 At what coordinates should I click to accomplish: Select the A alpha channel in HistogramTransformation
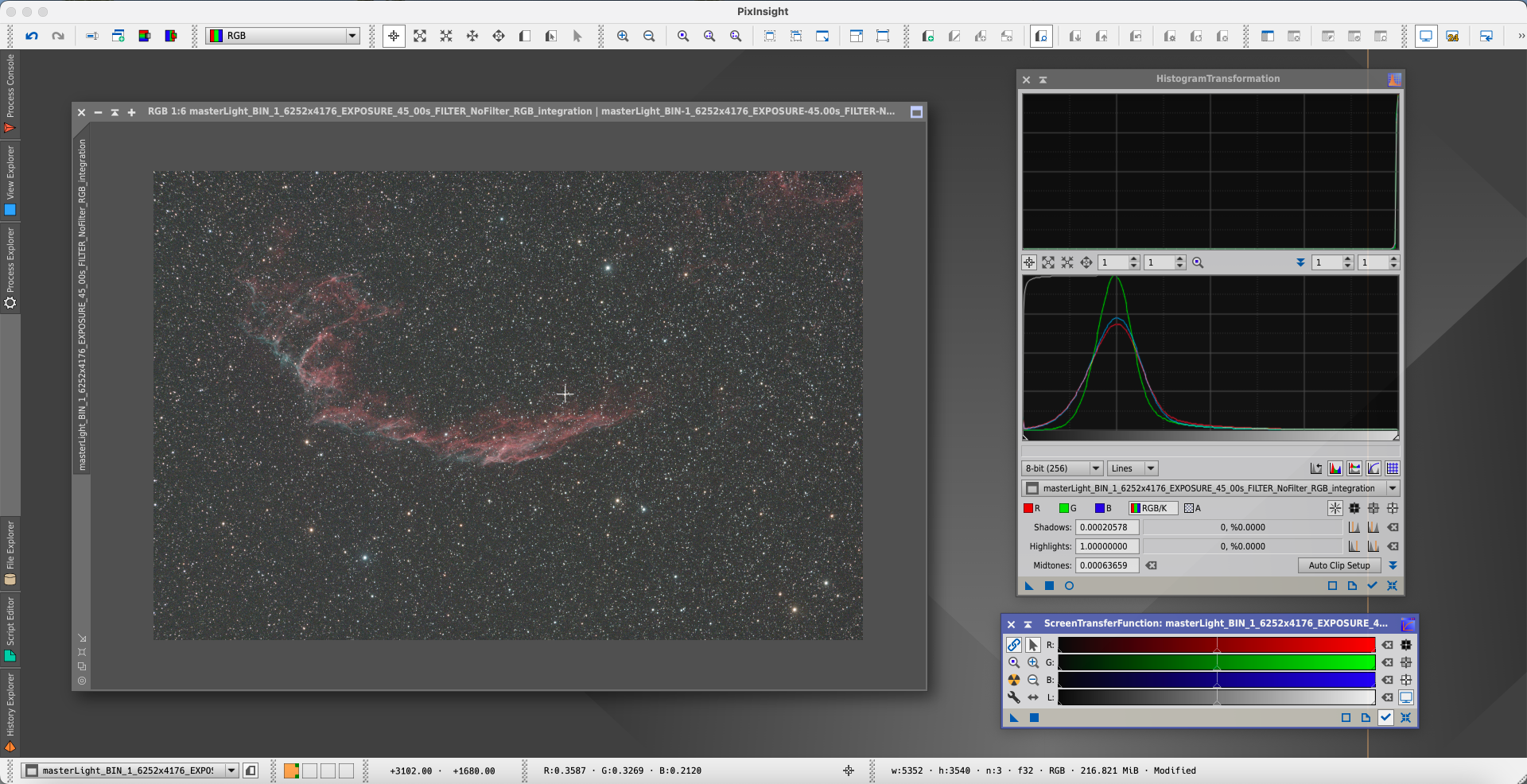(1192, 508)
